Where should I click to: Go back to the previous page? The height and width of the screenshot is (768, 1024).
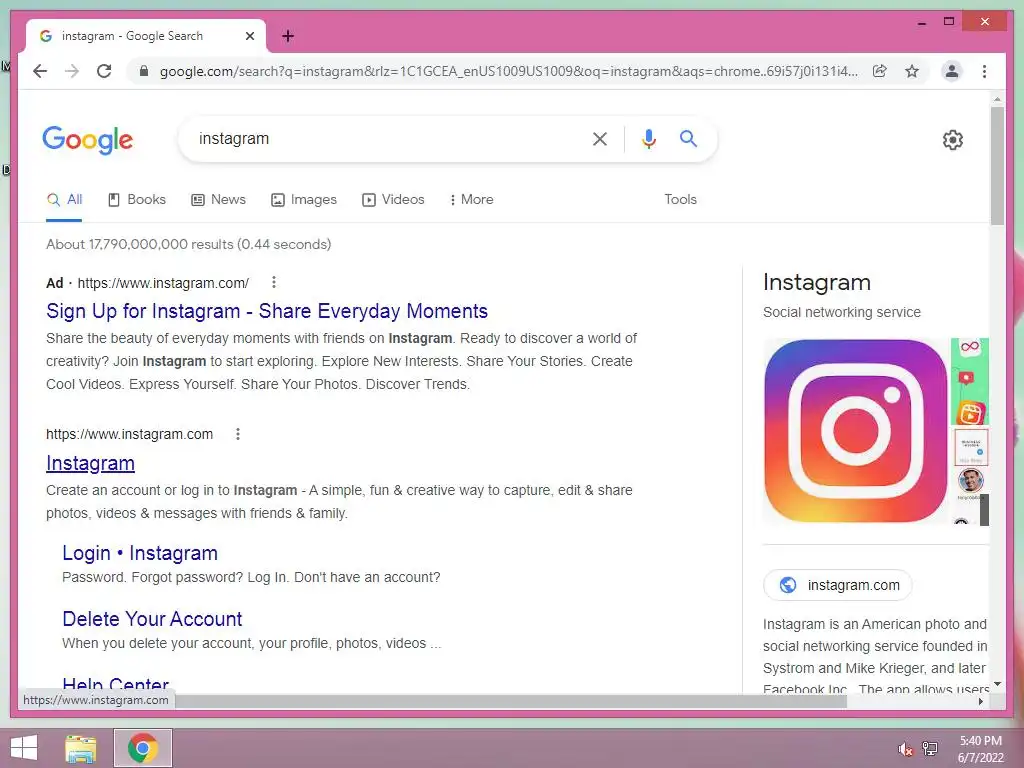pos(40,71)
